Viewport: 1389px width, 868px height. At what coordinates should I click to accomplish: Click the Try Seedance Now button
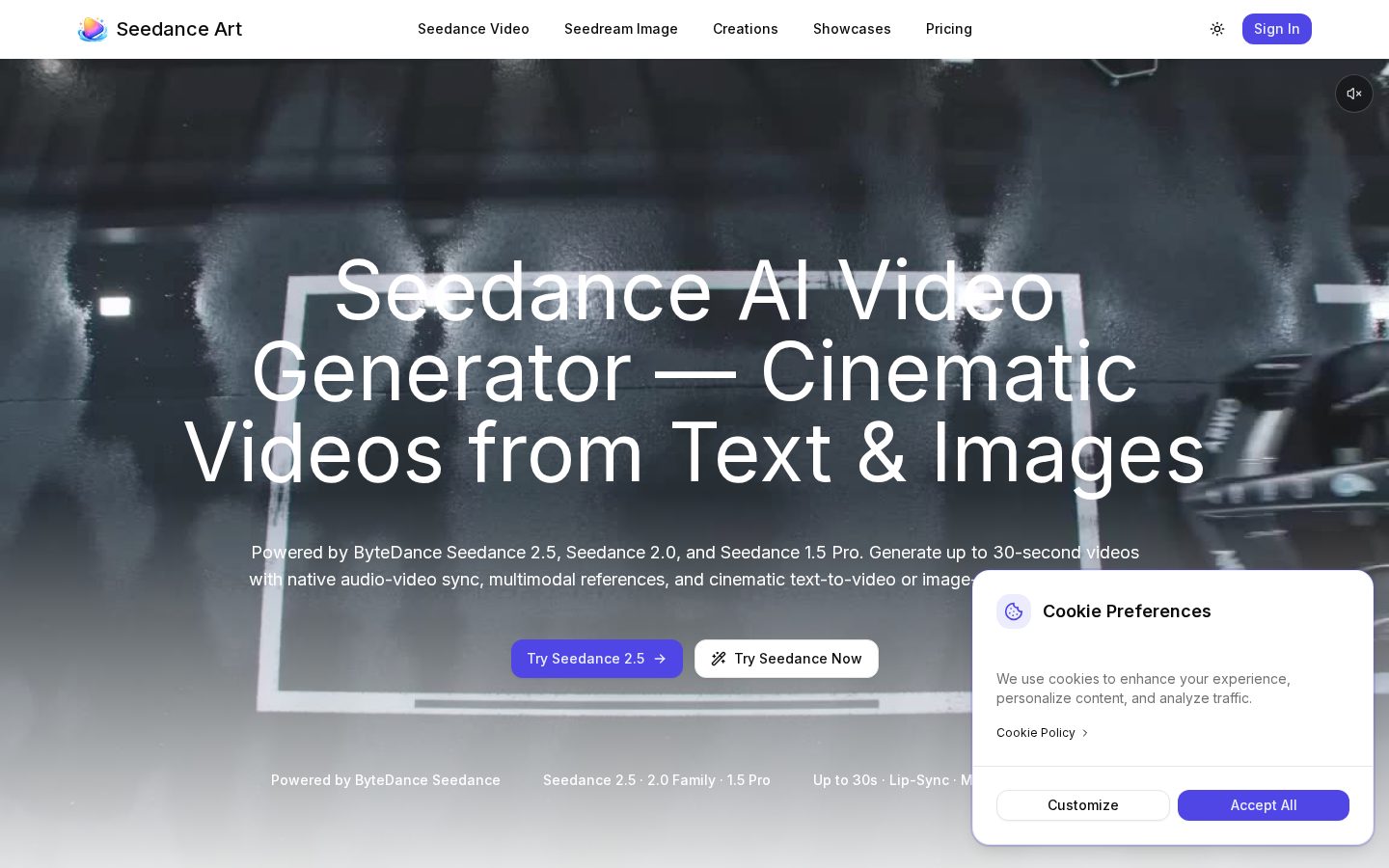tap(786, 659)
